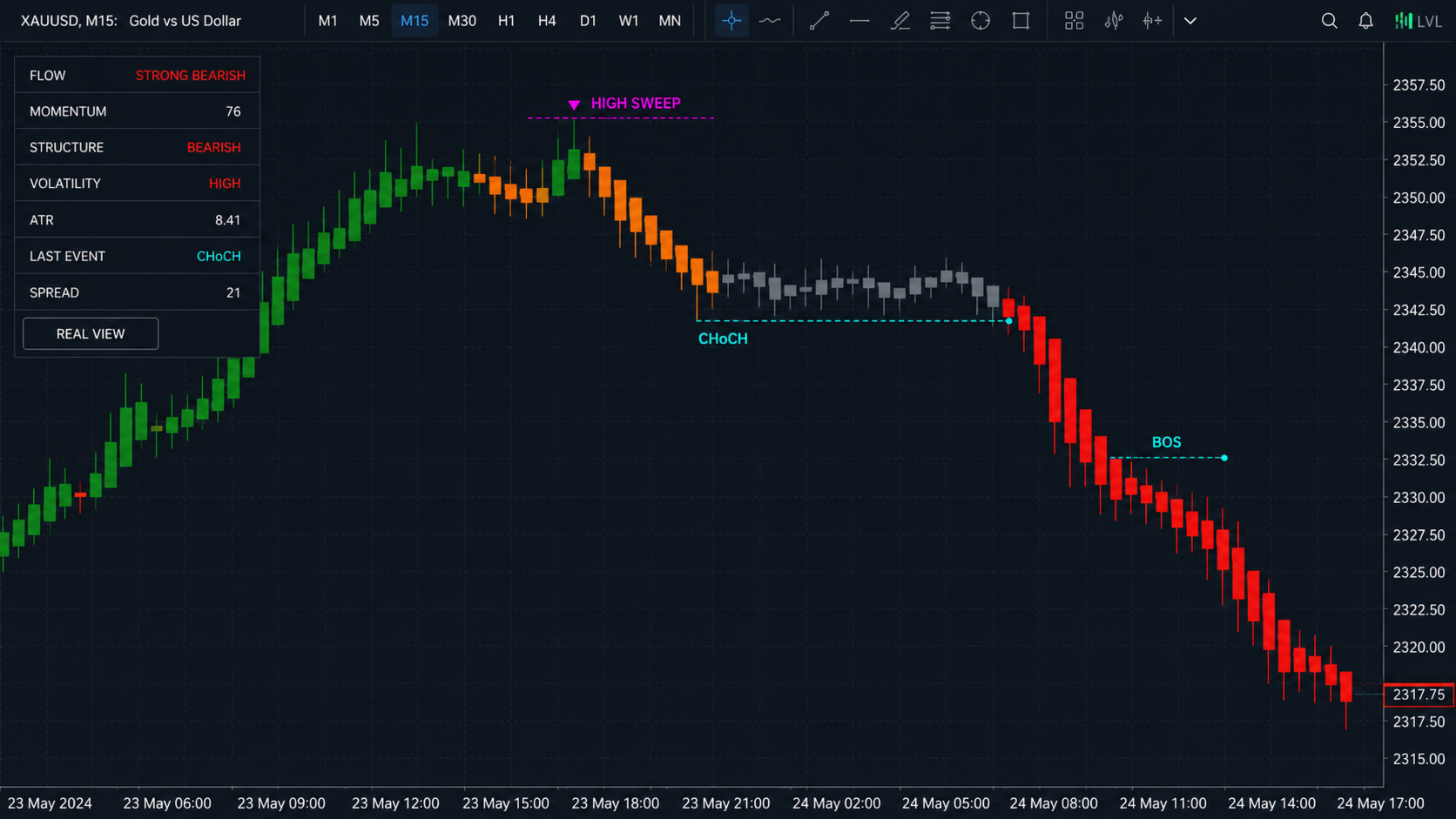Select the rectangle shape tool
This screenshot has height=819, width=1456.
pos(1021,21)
